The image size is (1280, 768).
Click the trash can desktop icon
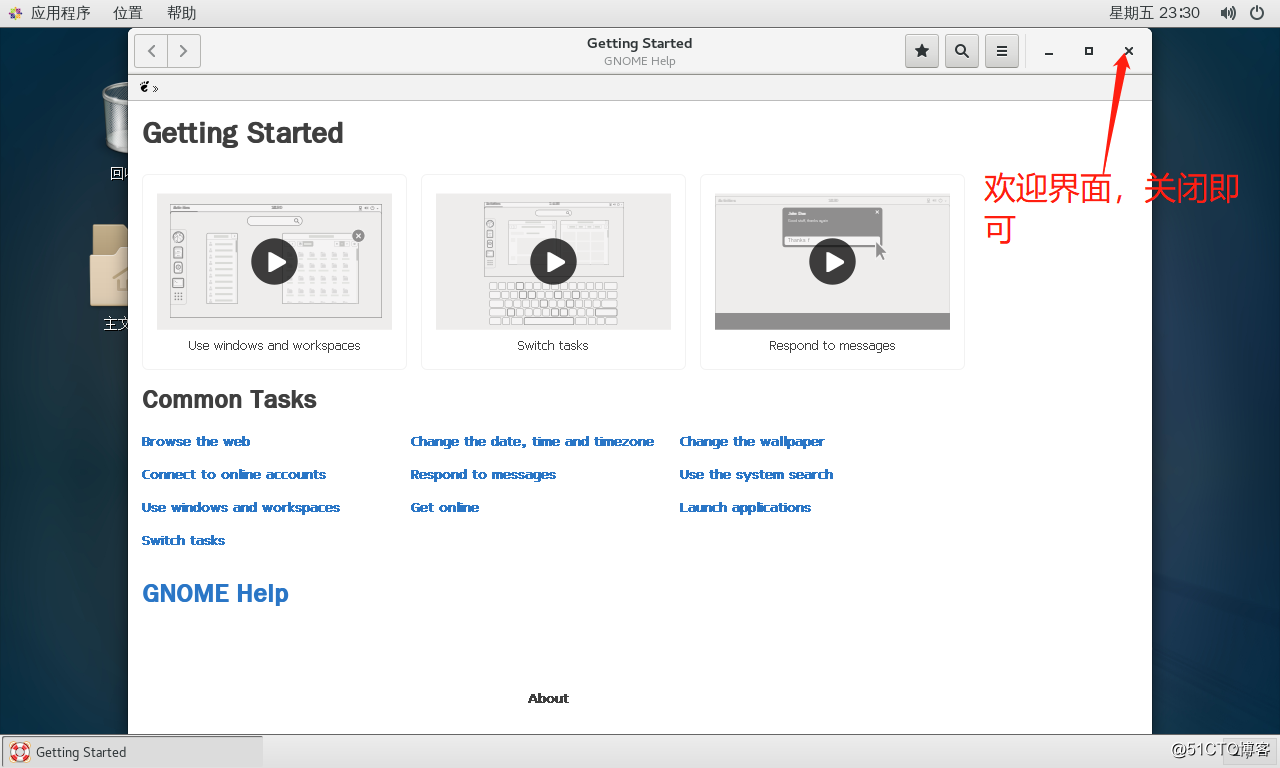(115, 120)
